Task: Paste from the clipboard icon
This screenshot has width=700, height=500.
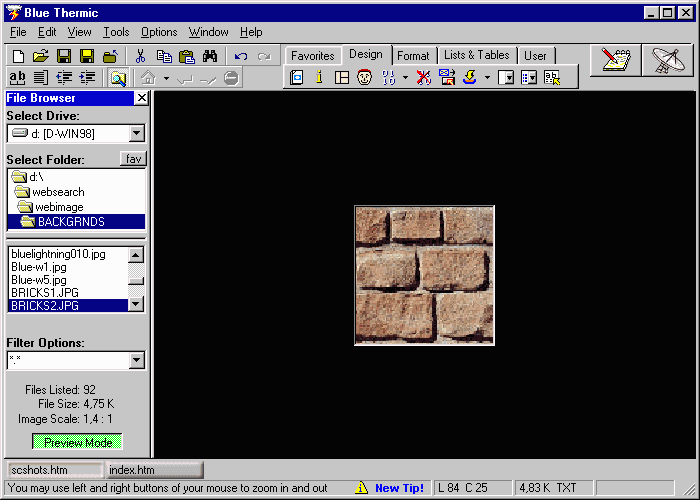Action: point(187,56)
